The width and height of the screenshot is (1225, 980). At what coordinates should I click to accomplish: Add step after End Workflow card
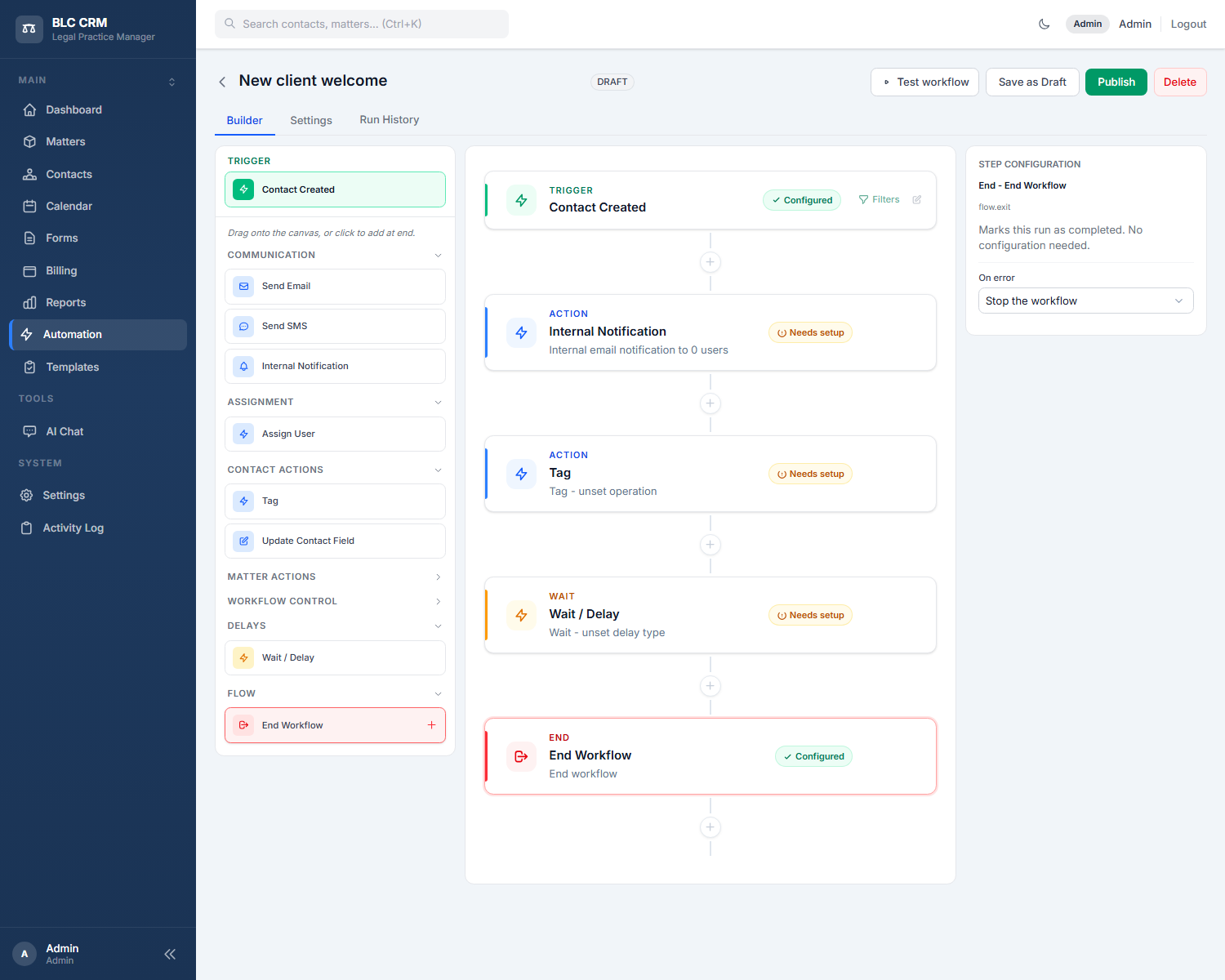(x=710, y=827)
